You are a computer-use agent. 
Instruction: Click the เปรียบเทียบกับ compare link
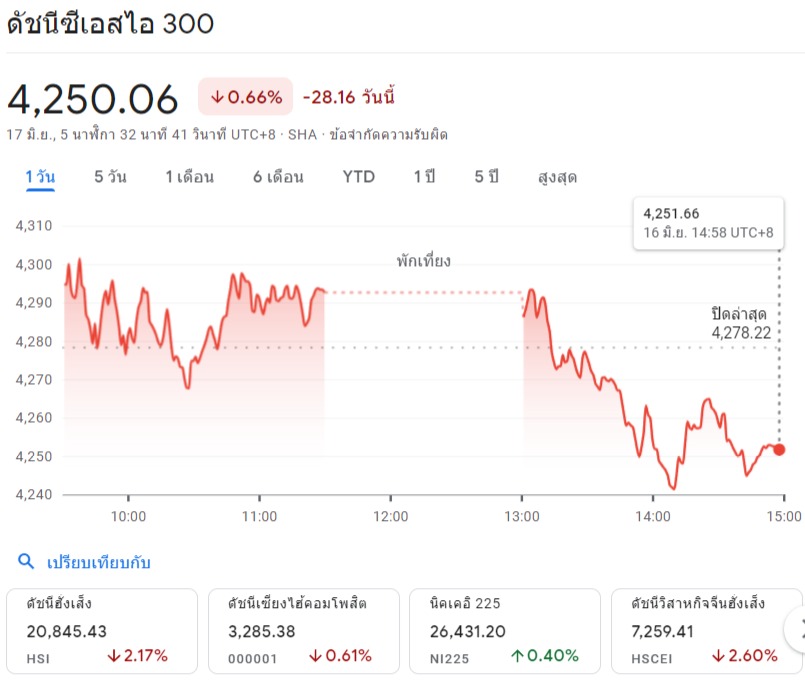click(99, 562)
